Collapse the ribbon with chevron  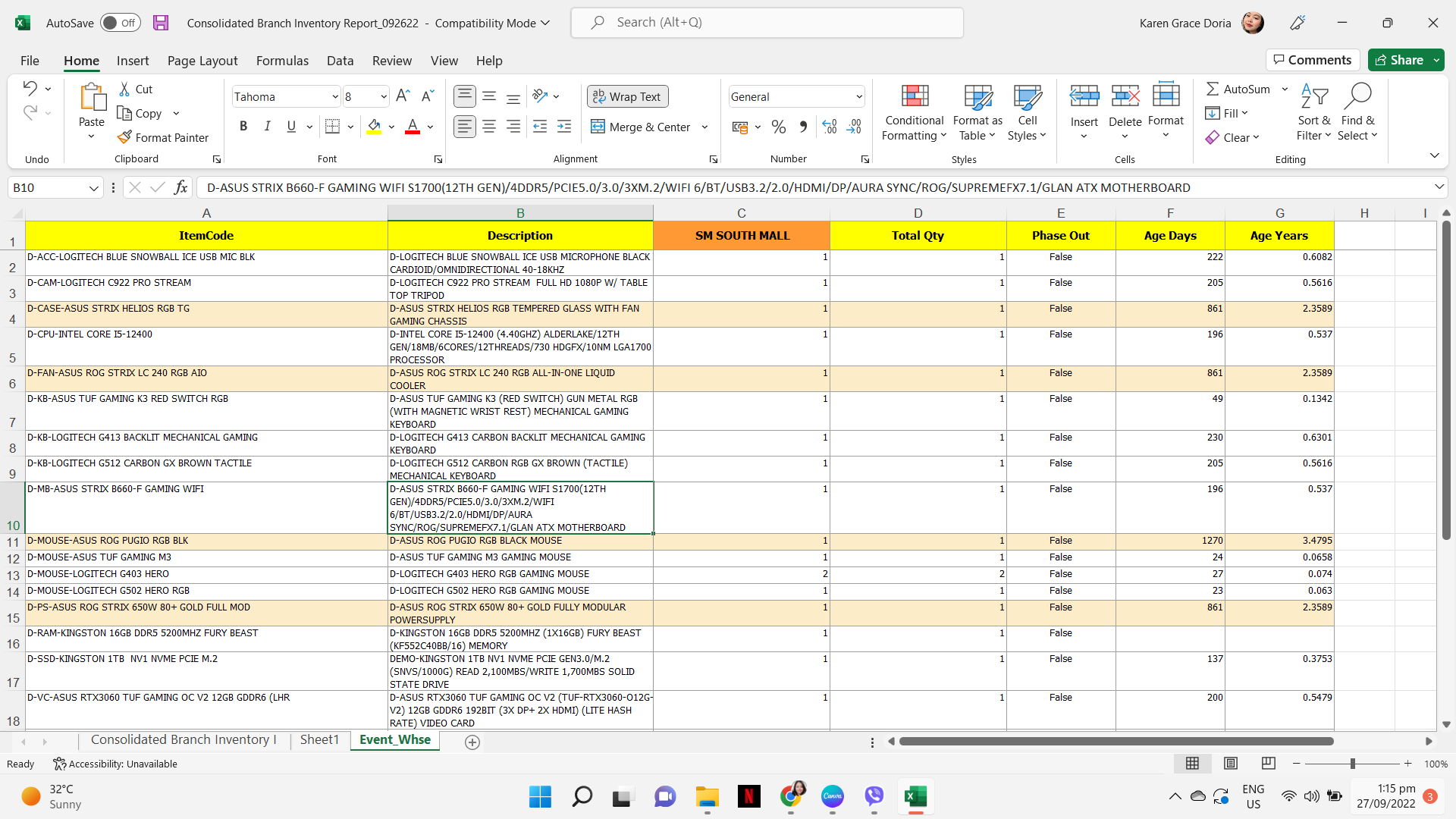coord(1434,155)
